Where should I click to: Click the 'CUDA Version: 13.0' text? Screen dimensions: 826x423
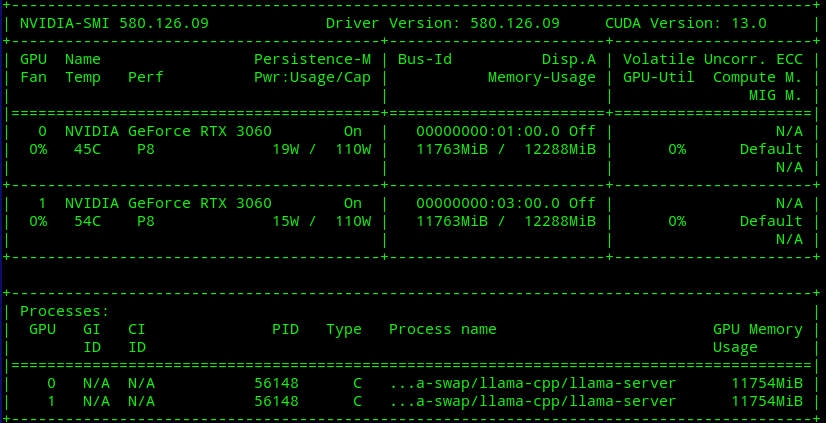(686, 24)
